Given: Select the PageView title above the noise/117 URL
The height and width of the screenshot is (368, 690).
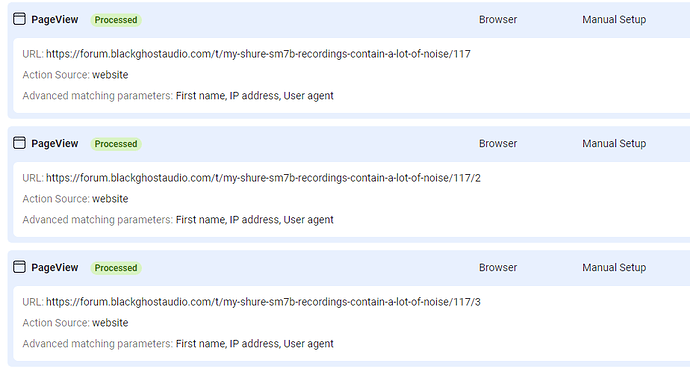Looking at the screenshot, I should click(x=55, y=19).
